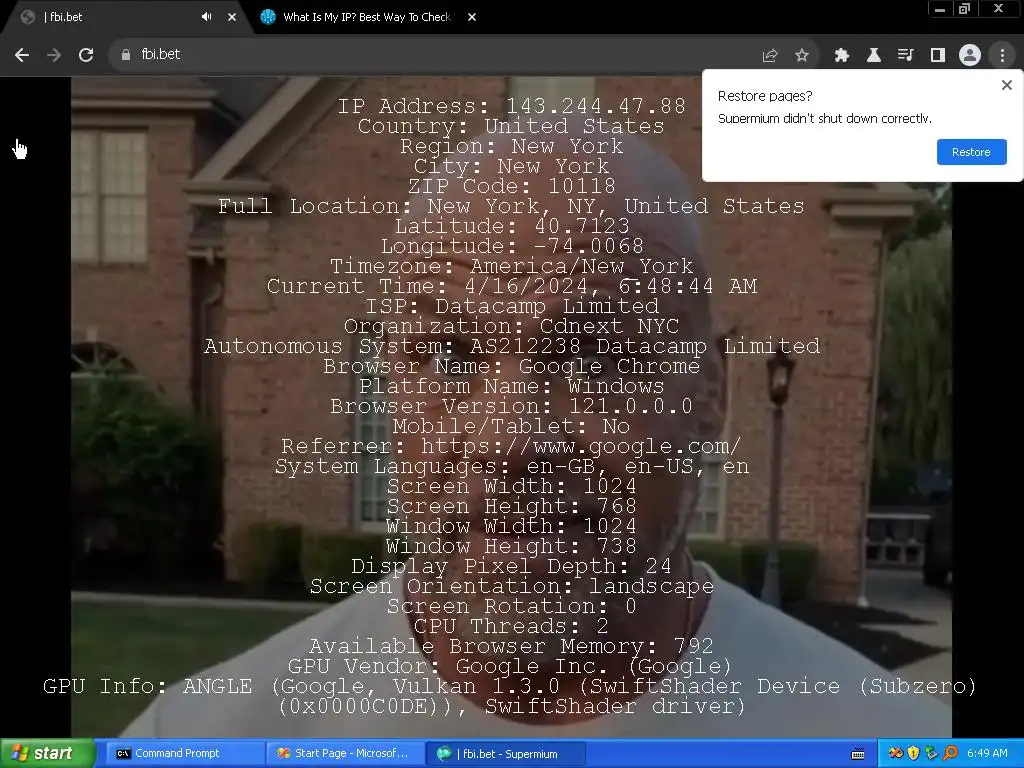Open the three-dot browser menu

1002,56
